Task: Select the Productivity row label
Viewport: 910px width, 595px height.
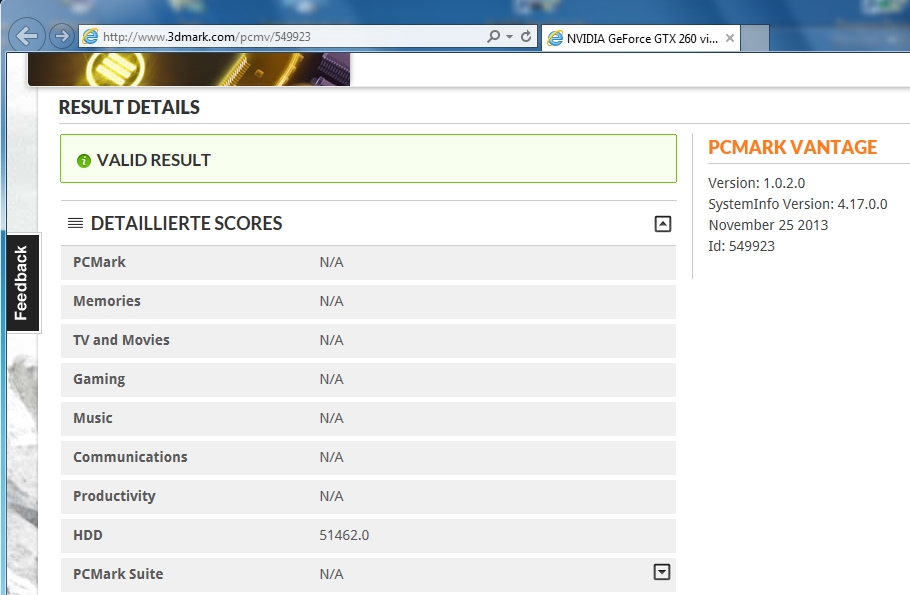Action: 114,496
